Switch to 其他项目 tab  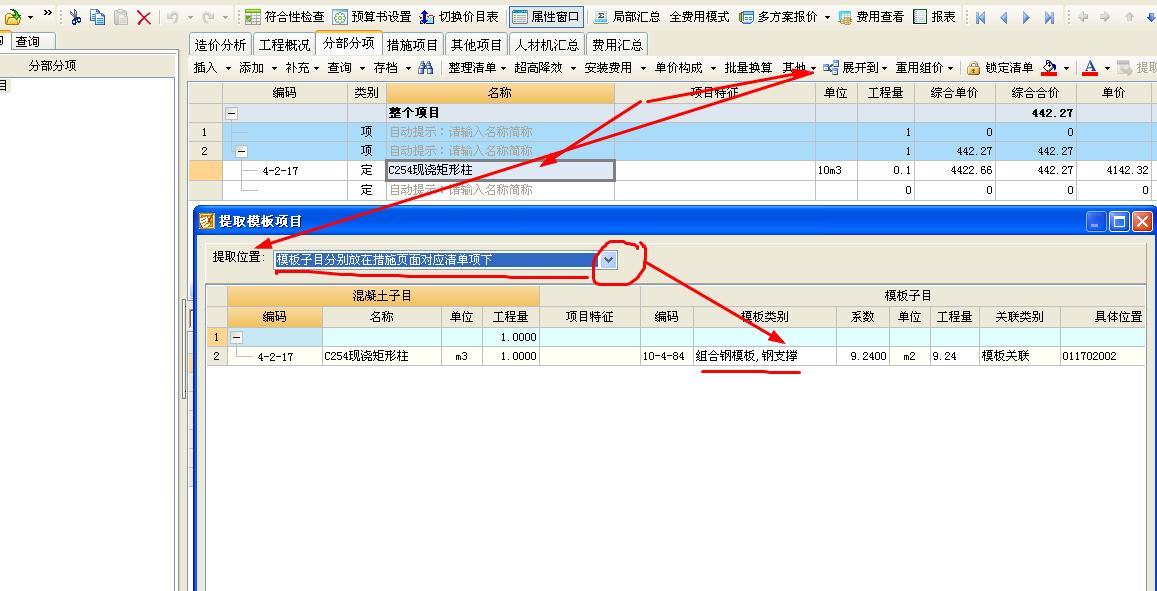coord(476,45)
